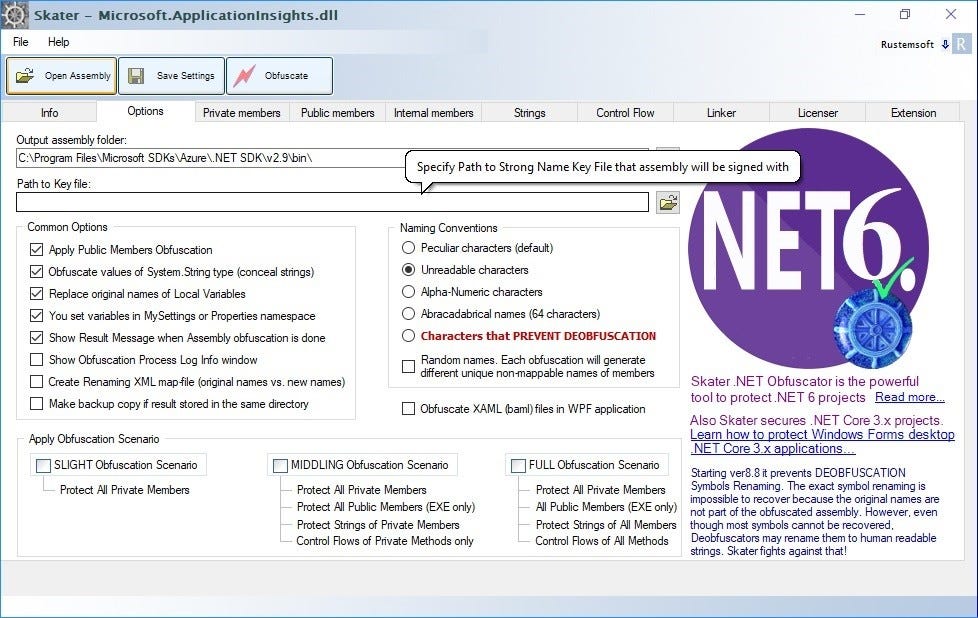Minimize the Skater window

859,14
